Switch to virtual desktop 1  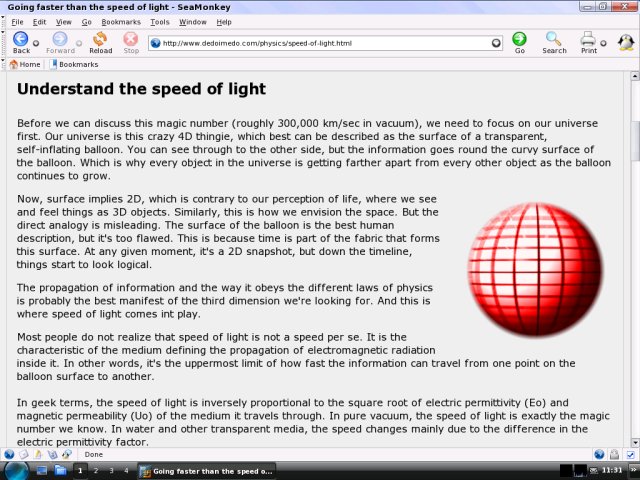[x=80, y=471]
